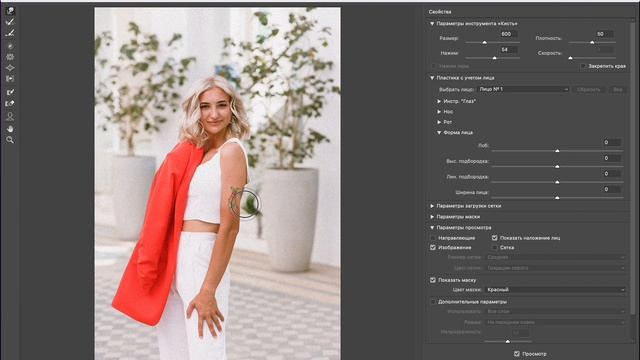Collapse Параметры просмотра section
Image resolution: width=640 pixels, height=360 pixels.
432,227
